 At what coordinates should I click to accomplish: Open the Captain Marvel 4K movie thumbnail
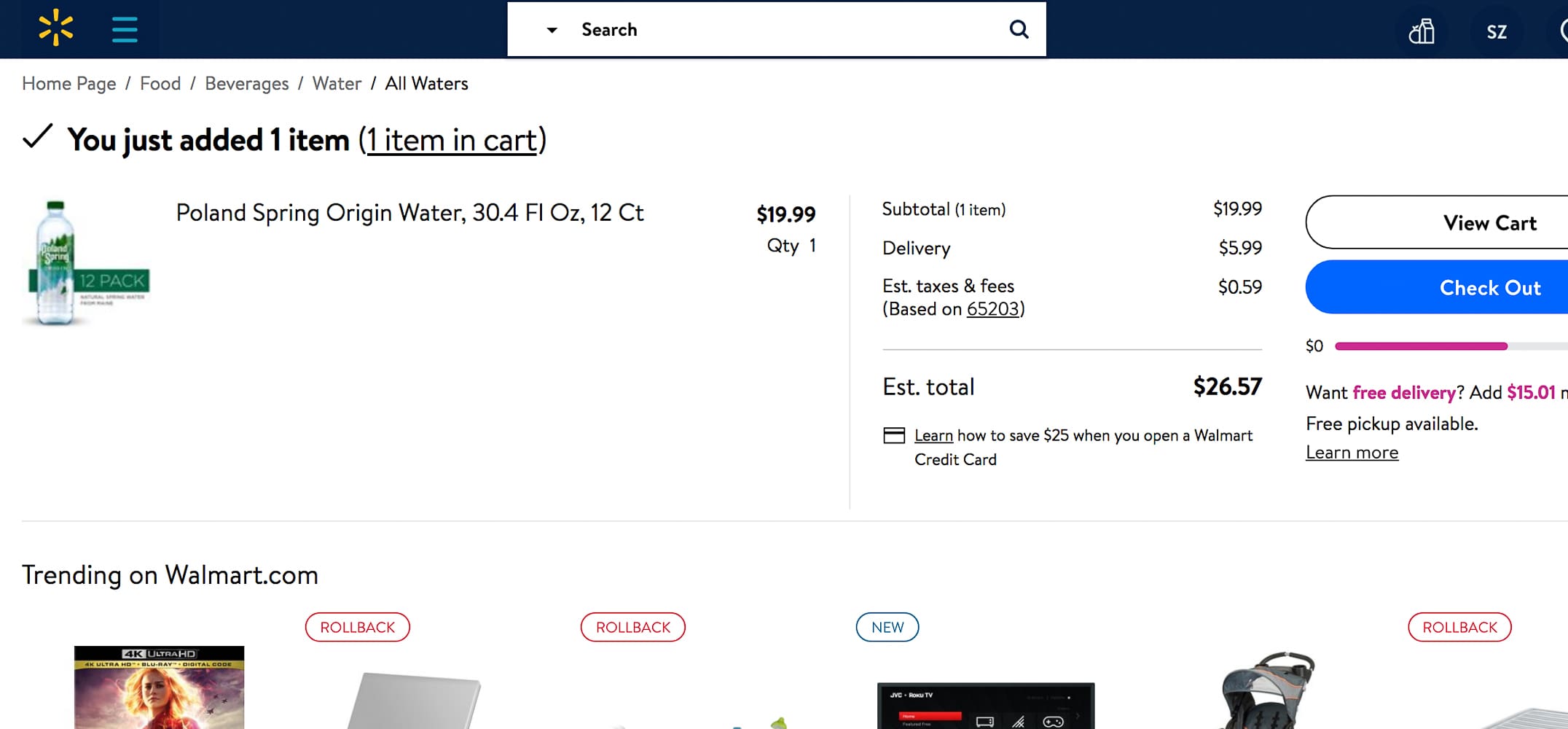click(159, 687)
